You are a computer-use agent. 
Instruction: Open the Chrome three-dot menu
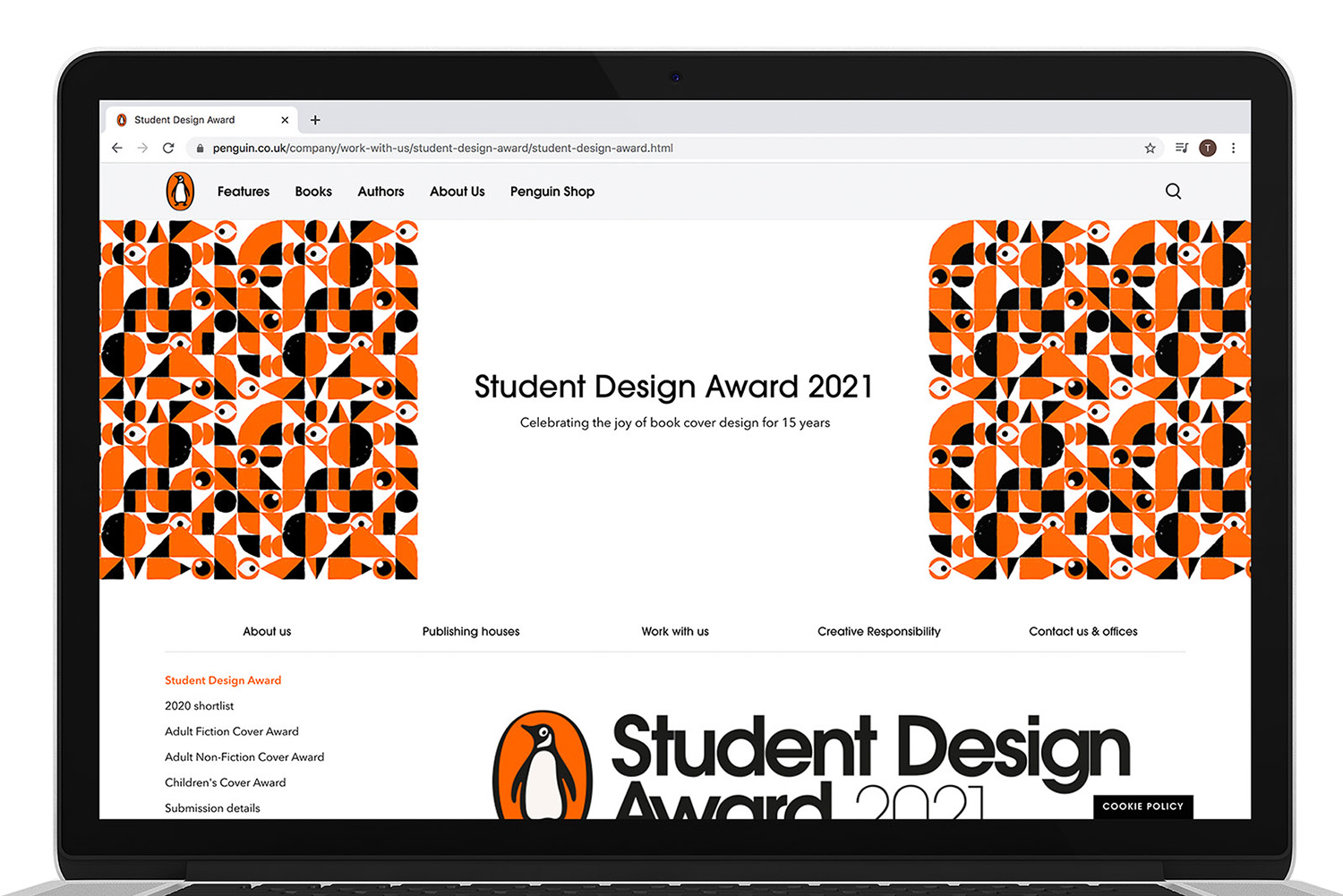(x=1234, y=148)
